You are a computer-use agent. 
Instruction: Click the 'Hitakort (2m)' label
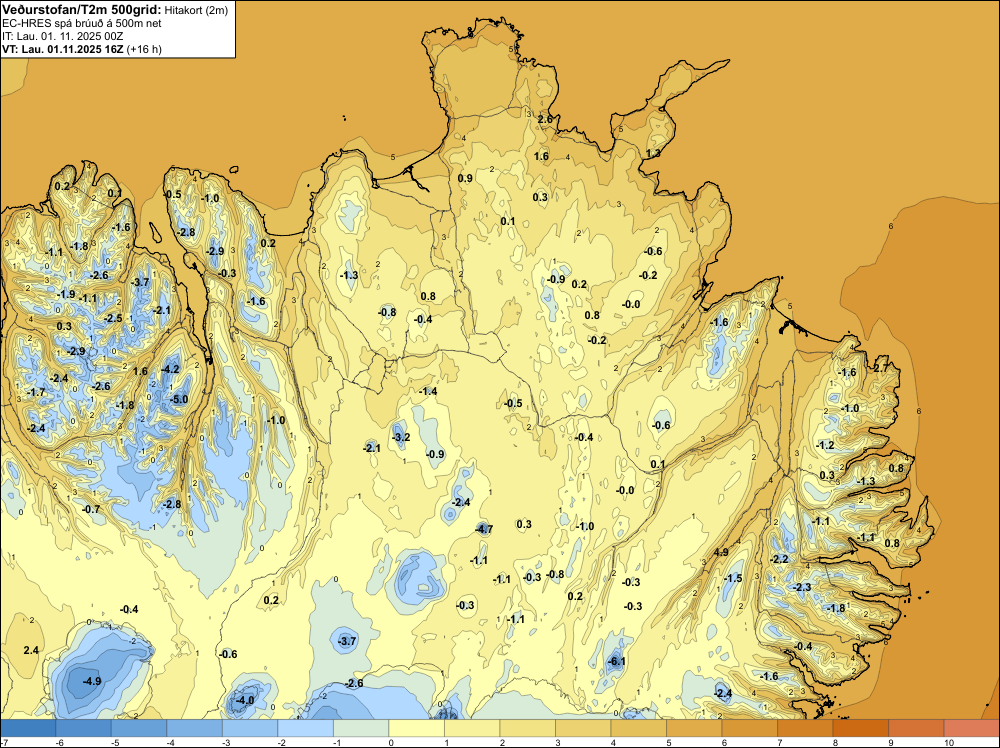[x=195, y=10]
